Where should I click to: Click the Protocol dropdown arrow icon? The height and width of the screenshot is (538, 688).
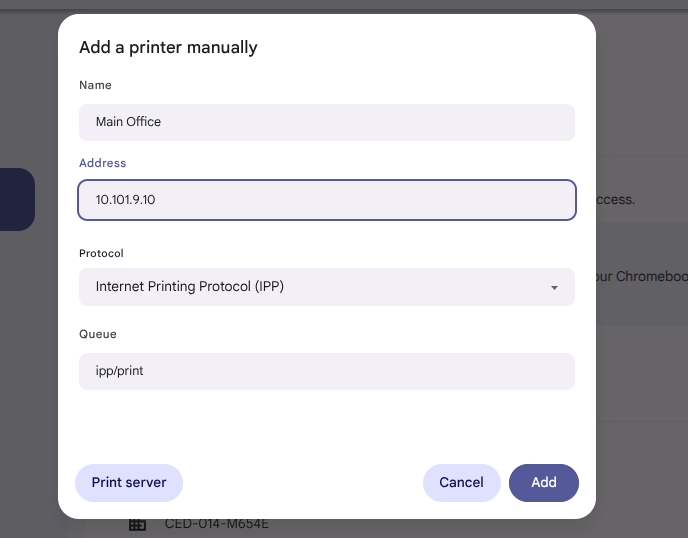pyautogui.click(x=554, y=287)
